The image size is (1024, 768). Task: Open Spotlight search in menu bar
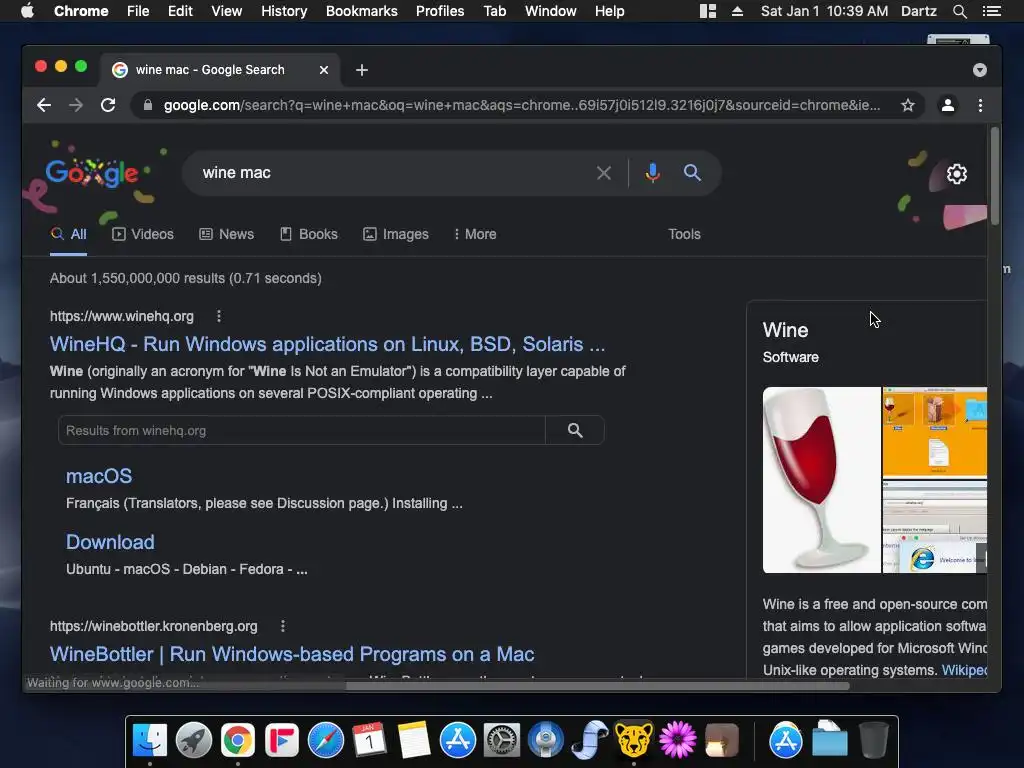pyautogui.click(x=959, y=11)
